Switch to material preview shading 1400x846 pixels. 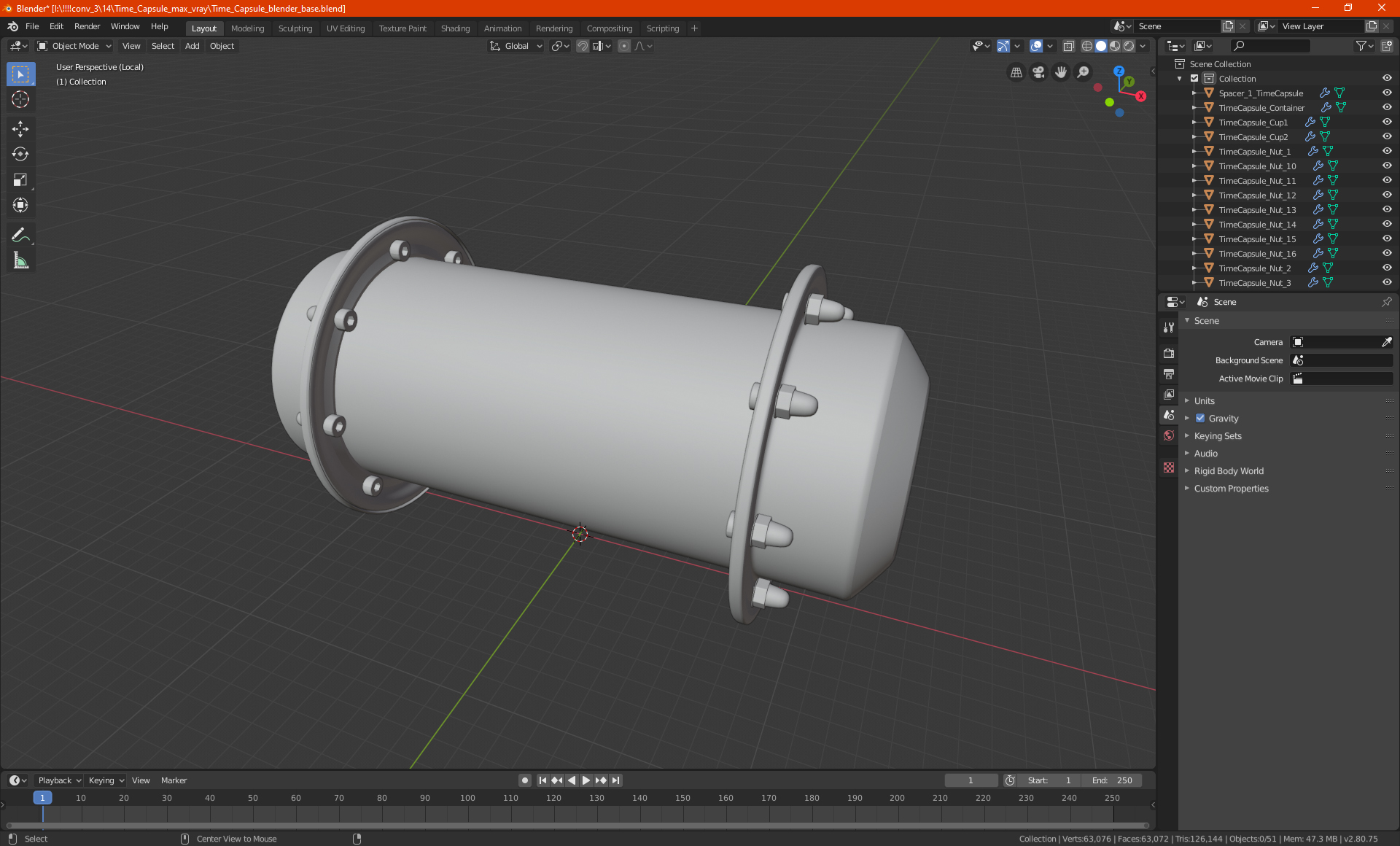click(1115, 46)
